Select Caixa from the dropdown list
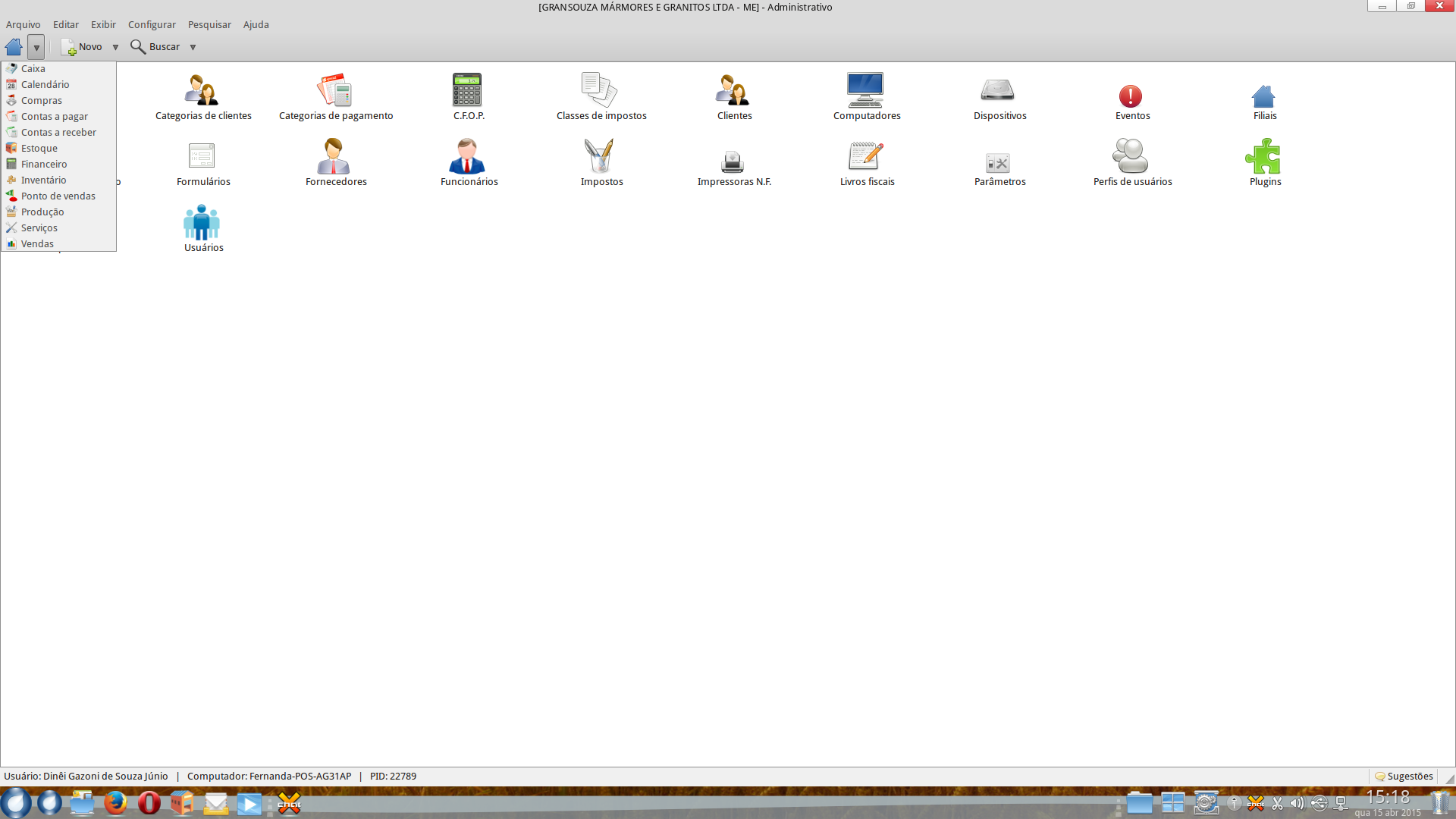This screenshot has height=819, width=1456. pyautogui.click(x=58, y=69)
